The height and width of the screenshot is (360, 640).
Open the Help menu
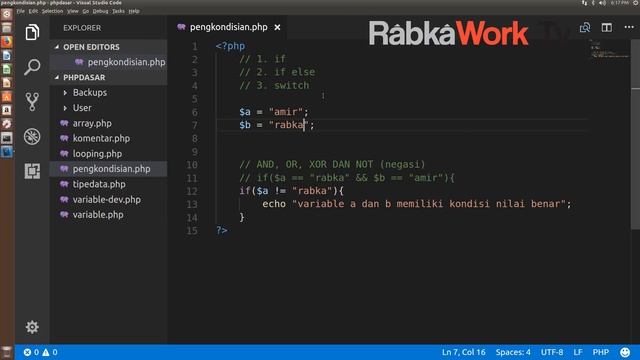tap(134, 11)
